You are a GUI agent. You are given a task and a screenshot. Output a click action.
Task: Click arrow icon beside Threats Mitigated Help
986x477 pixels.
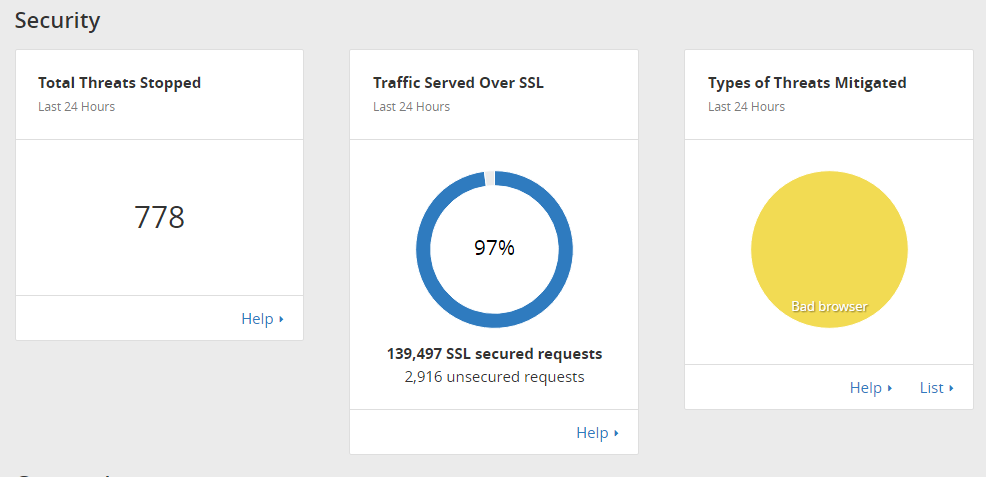click(x=890, y=389)
